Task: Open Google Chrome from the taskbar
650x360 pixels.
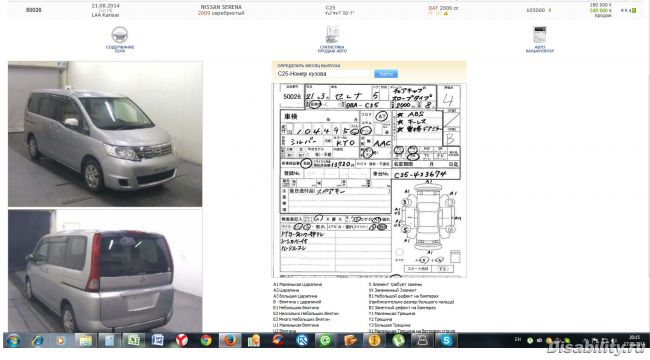Action: tap(206, 341)
